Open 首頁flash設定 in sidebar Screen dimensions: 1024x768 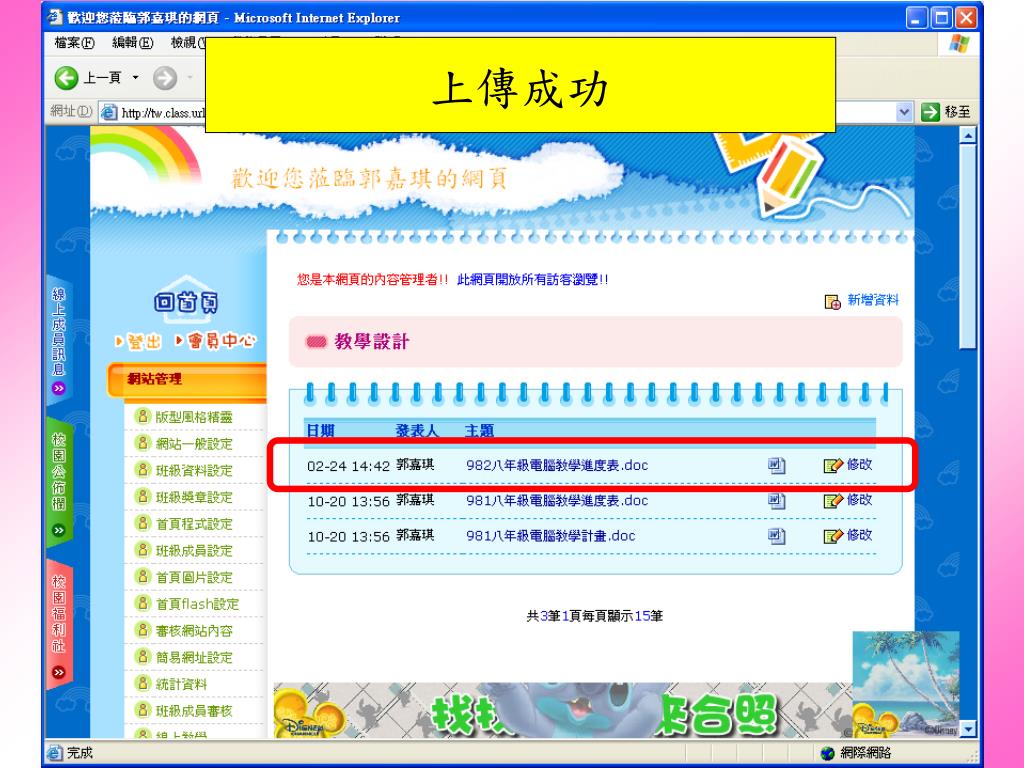[x=197, y=605]
